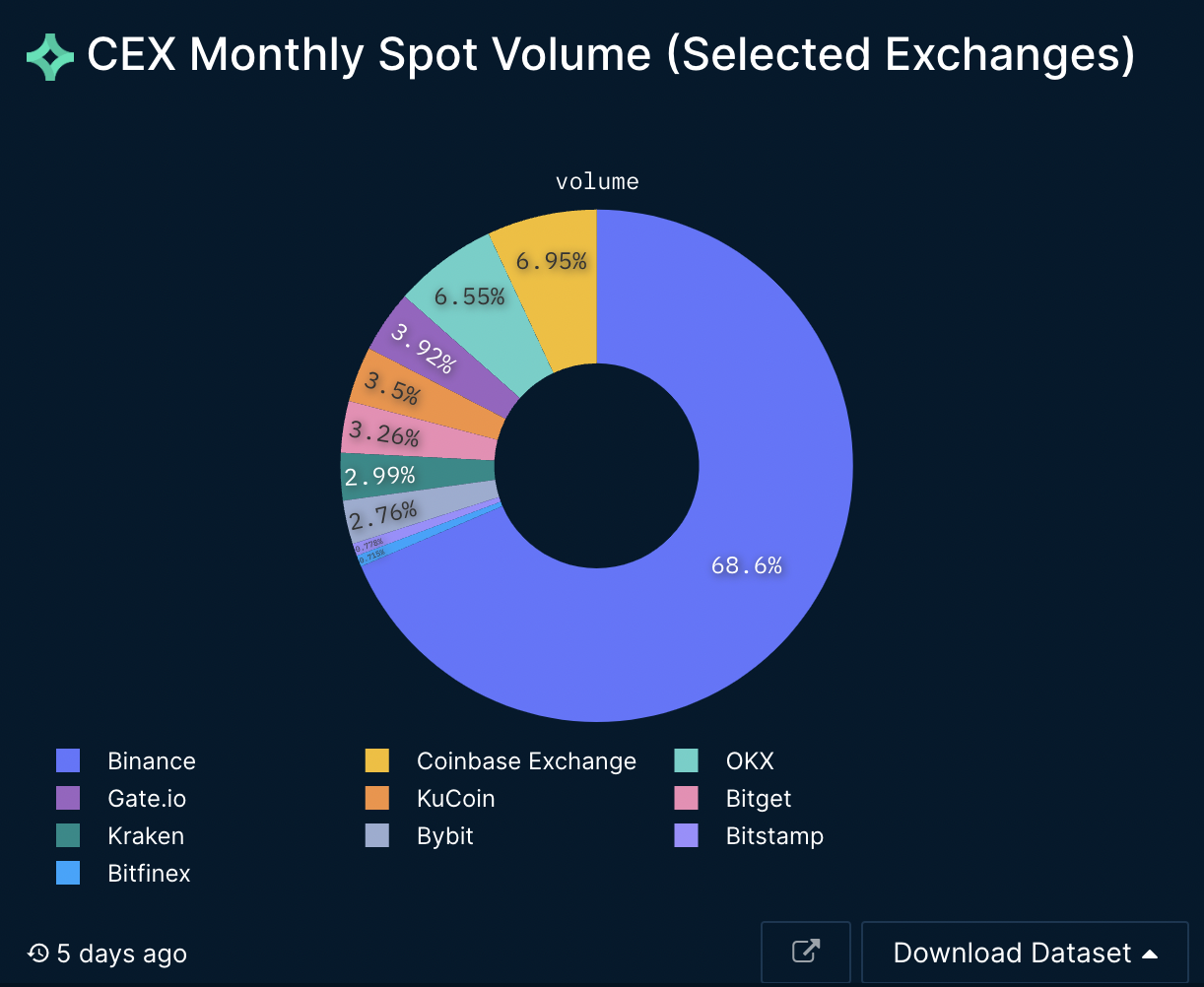Click the blue Bitfinex legend square
1204x987 pixels.
coord(67,873)
